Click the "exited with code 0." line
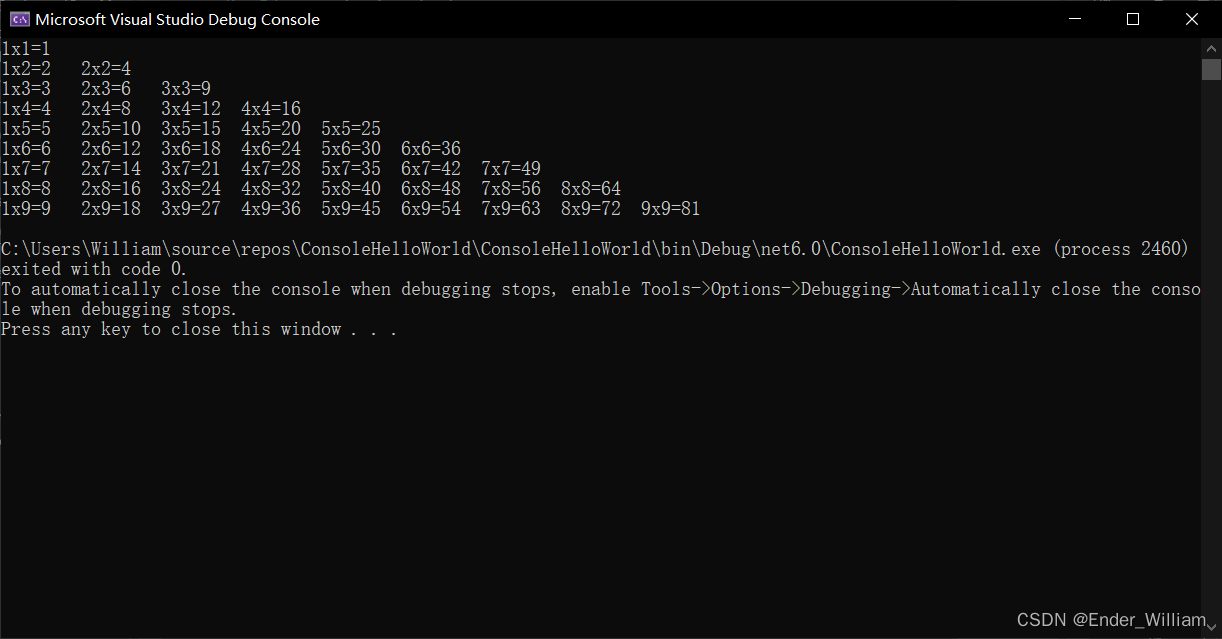This screenshot has width=1222, height=639. (x=94, y=269)
